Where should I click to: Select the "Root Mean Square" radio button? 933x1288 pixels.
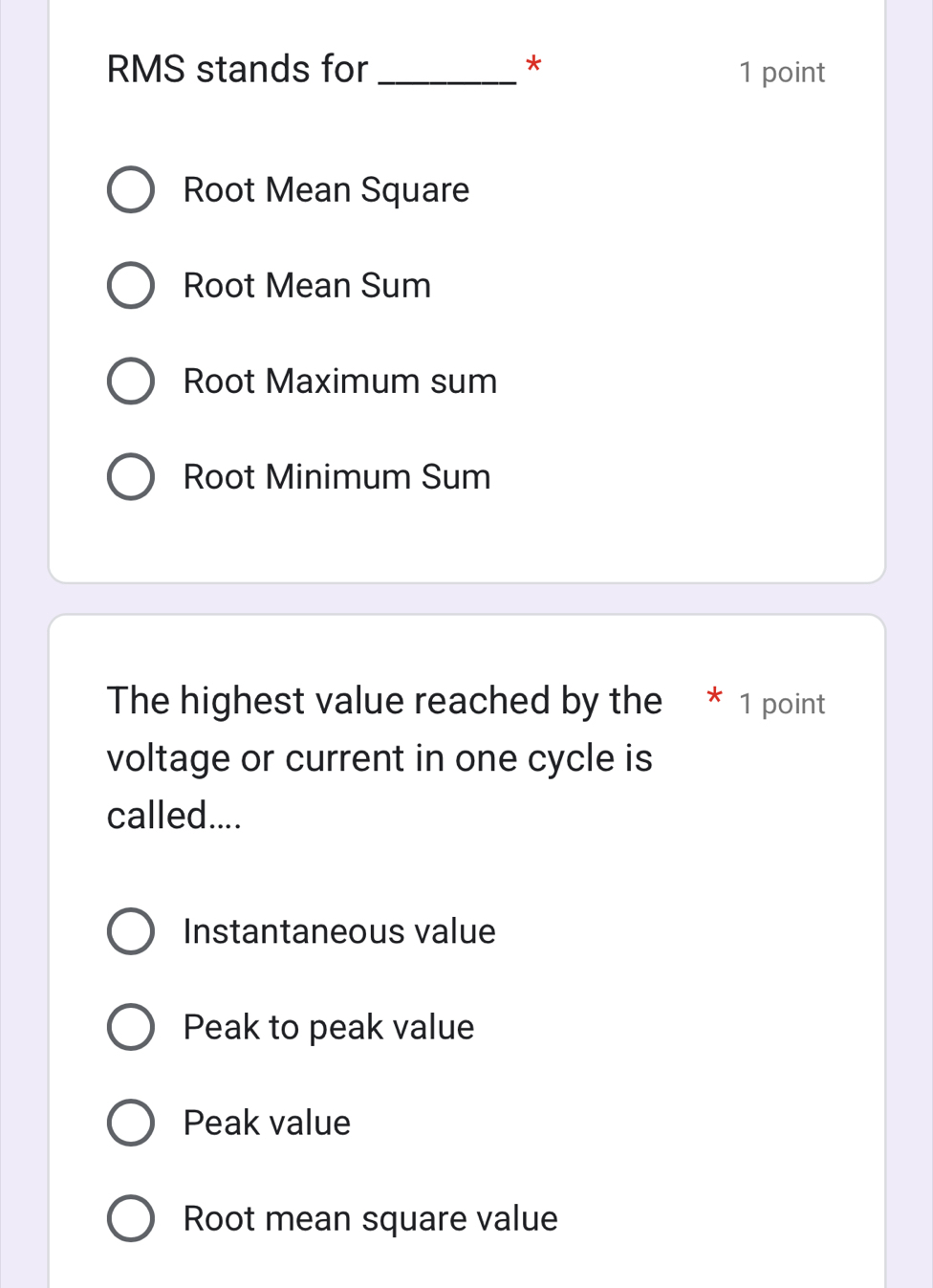(x=131, y=189)
